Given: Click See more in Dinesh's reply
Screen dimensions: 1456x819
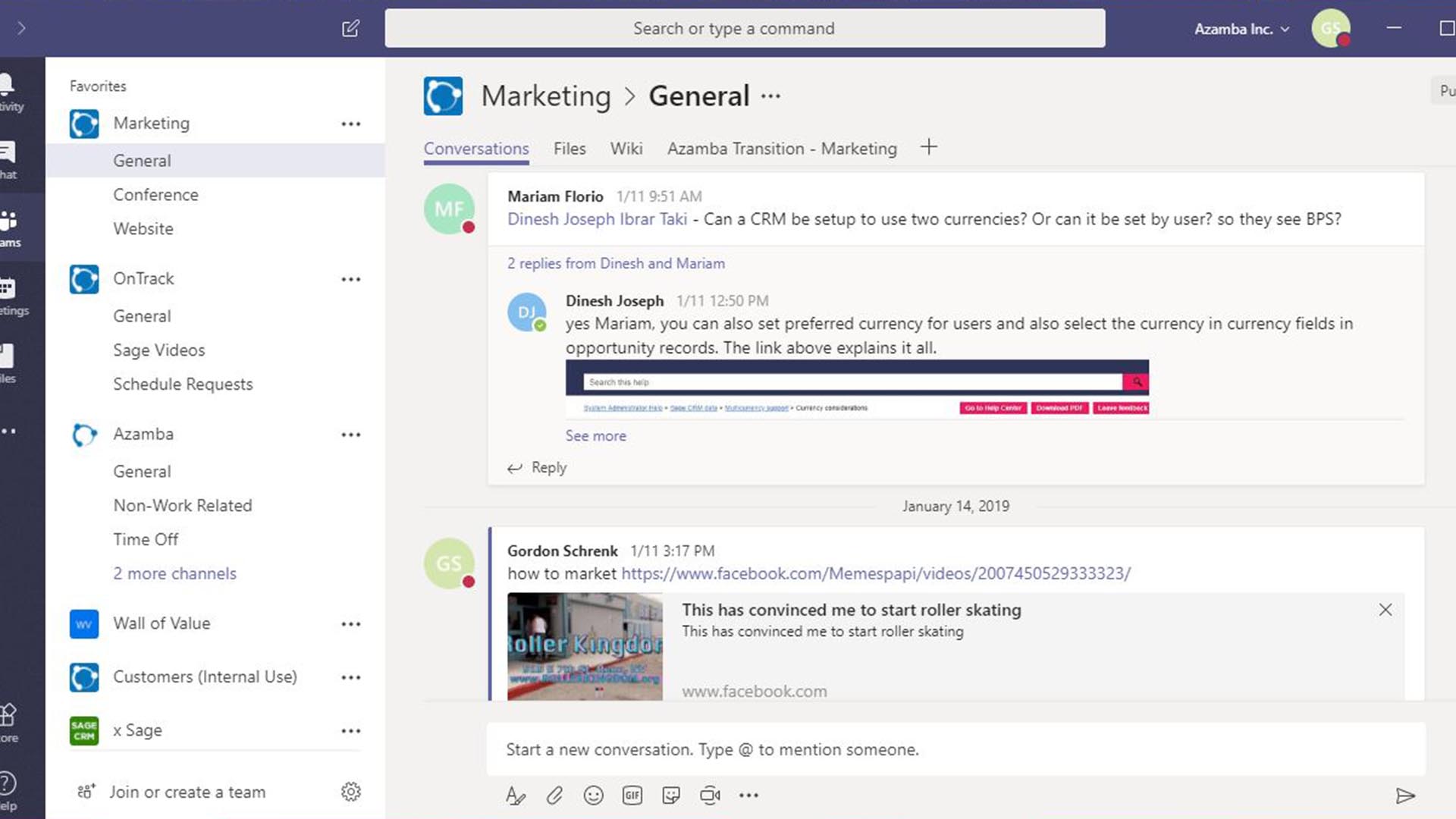Looking at the screenshot, I should [x=595, y=436].
